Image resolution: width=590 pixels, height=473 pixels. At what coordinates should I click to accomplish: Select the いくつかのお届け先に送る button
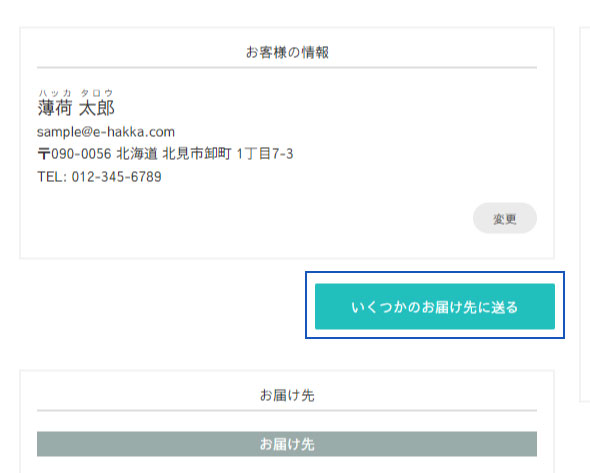(435, 306)
